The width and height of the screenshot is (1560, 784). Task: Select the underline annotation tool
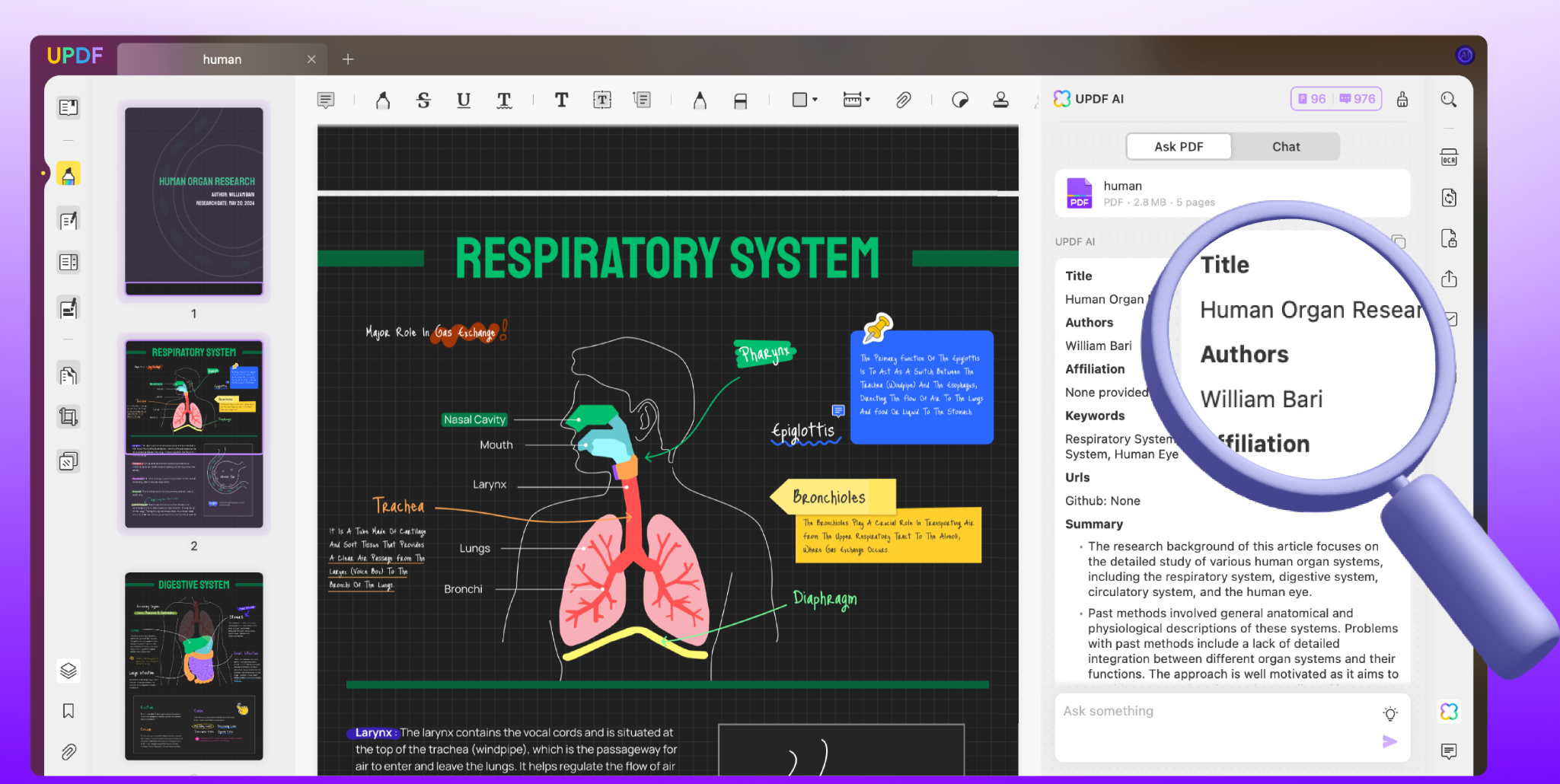pos(463,100)
